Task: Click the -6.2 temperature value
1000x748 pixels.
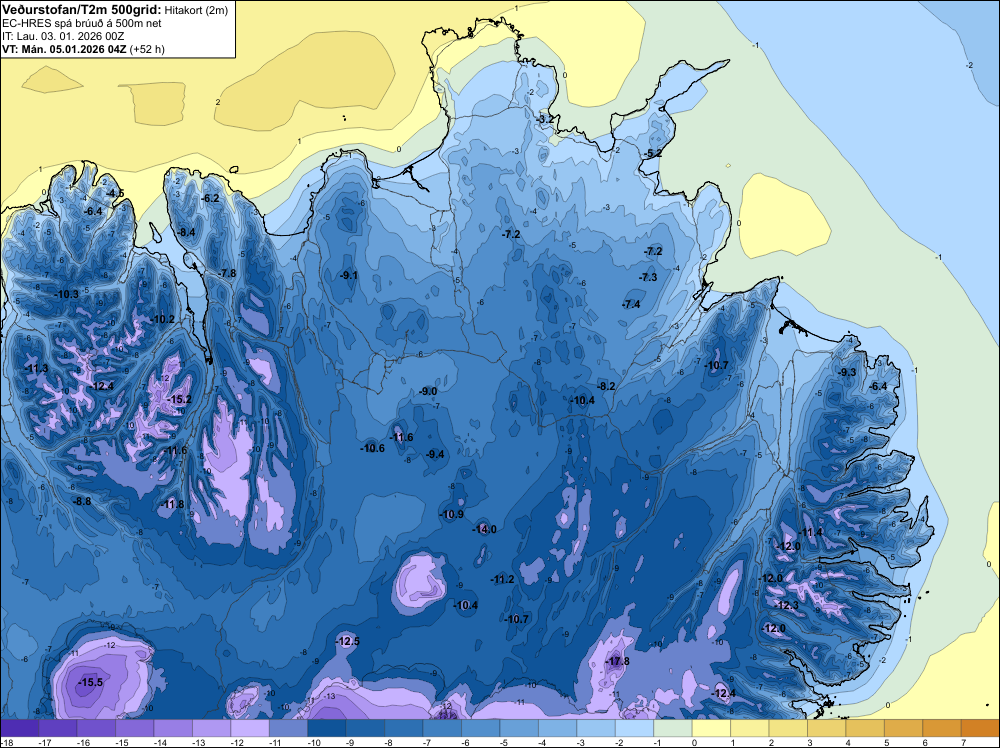Action: [x=209, y=198]
